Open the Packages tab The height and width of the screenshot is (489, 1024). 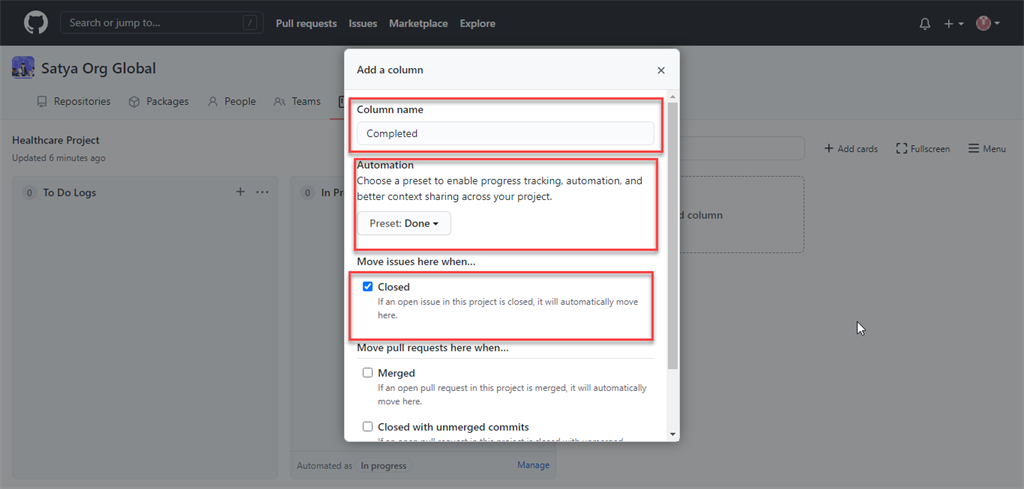[x=158, y=102]
